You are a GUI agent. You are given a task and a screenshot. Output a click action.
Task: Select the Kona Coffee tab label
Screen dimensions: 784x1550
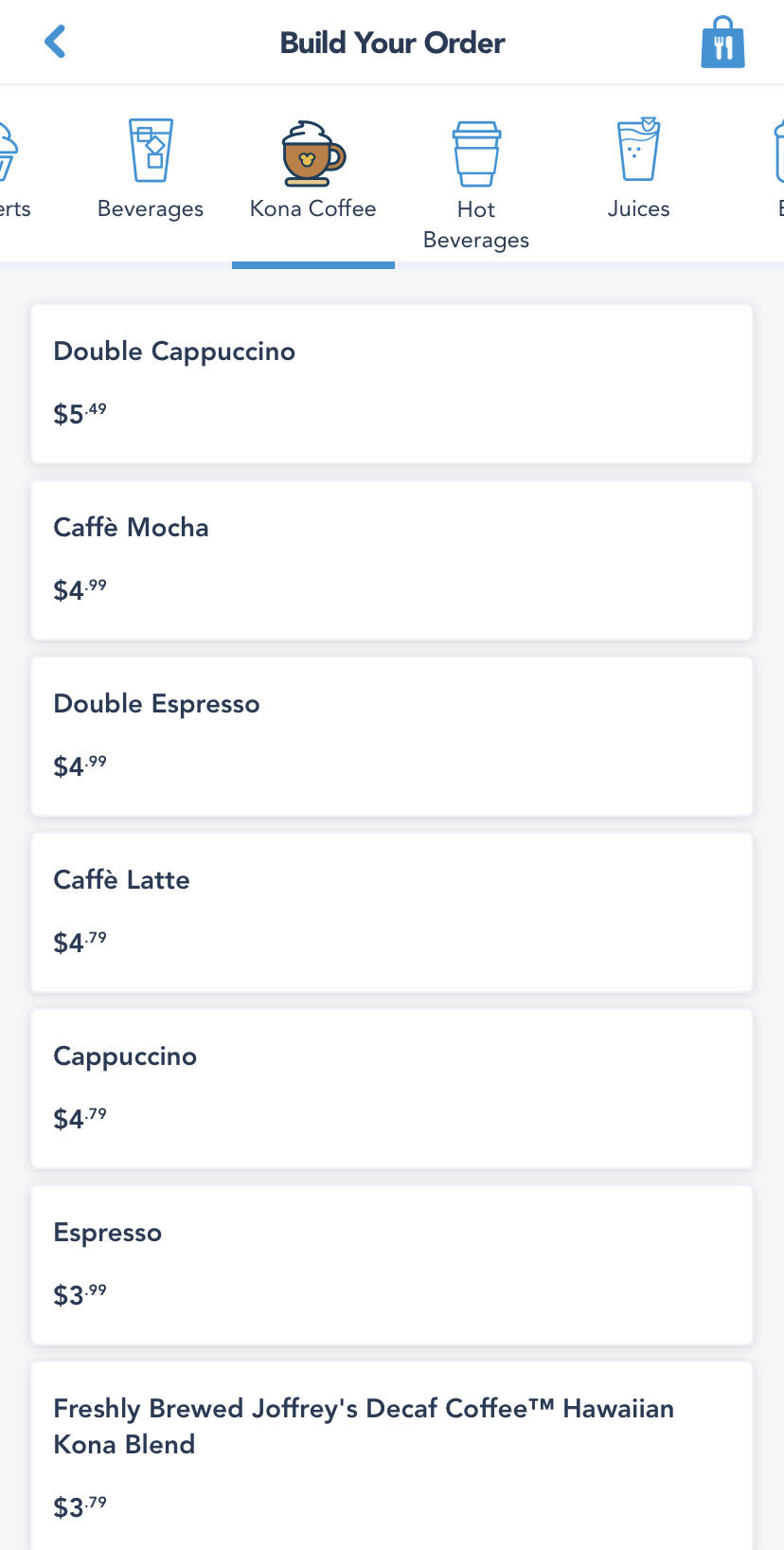pos(313,208)
